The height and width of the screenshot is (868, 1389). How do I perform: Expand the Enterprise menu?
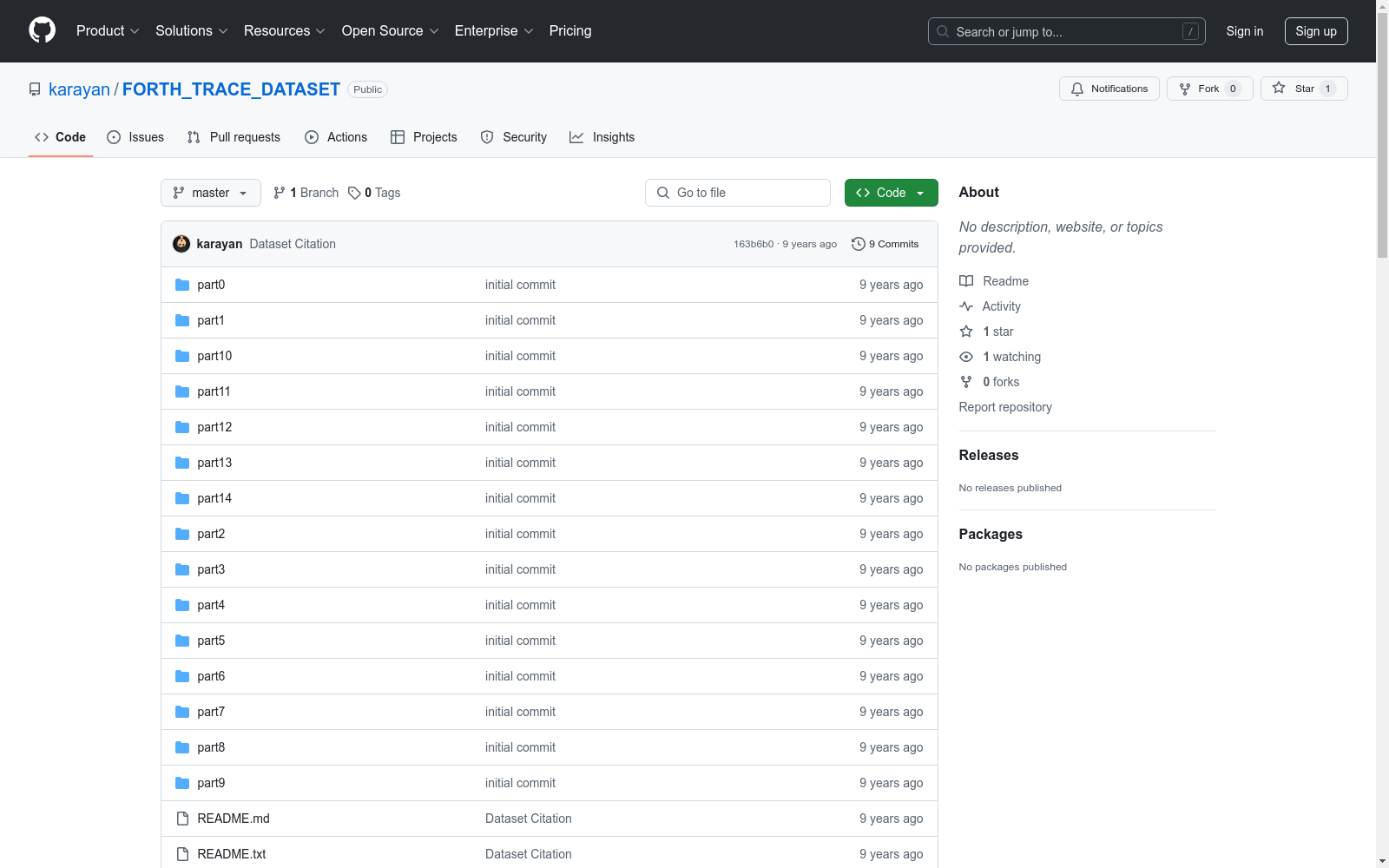click(x=494, y=31)
